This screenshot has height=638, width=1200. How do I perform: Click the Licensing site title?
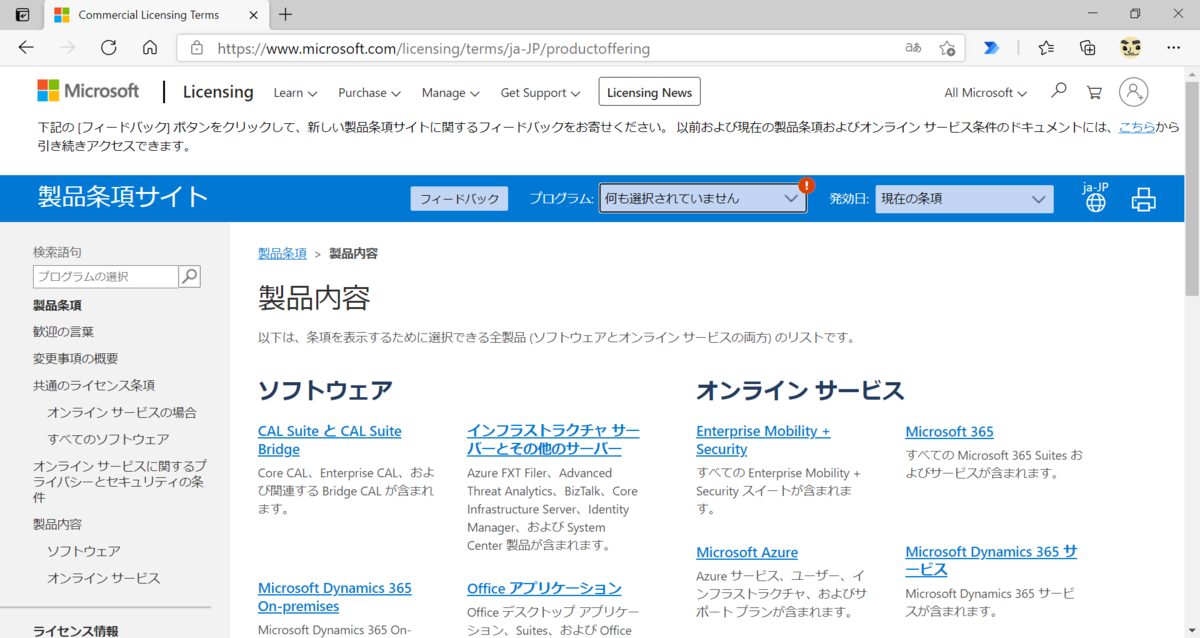218,92
